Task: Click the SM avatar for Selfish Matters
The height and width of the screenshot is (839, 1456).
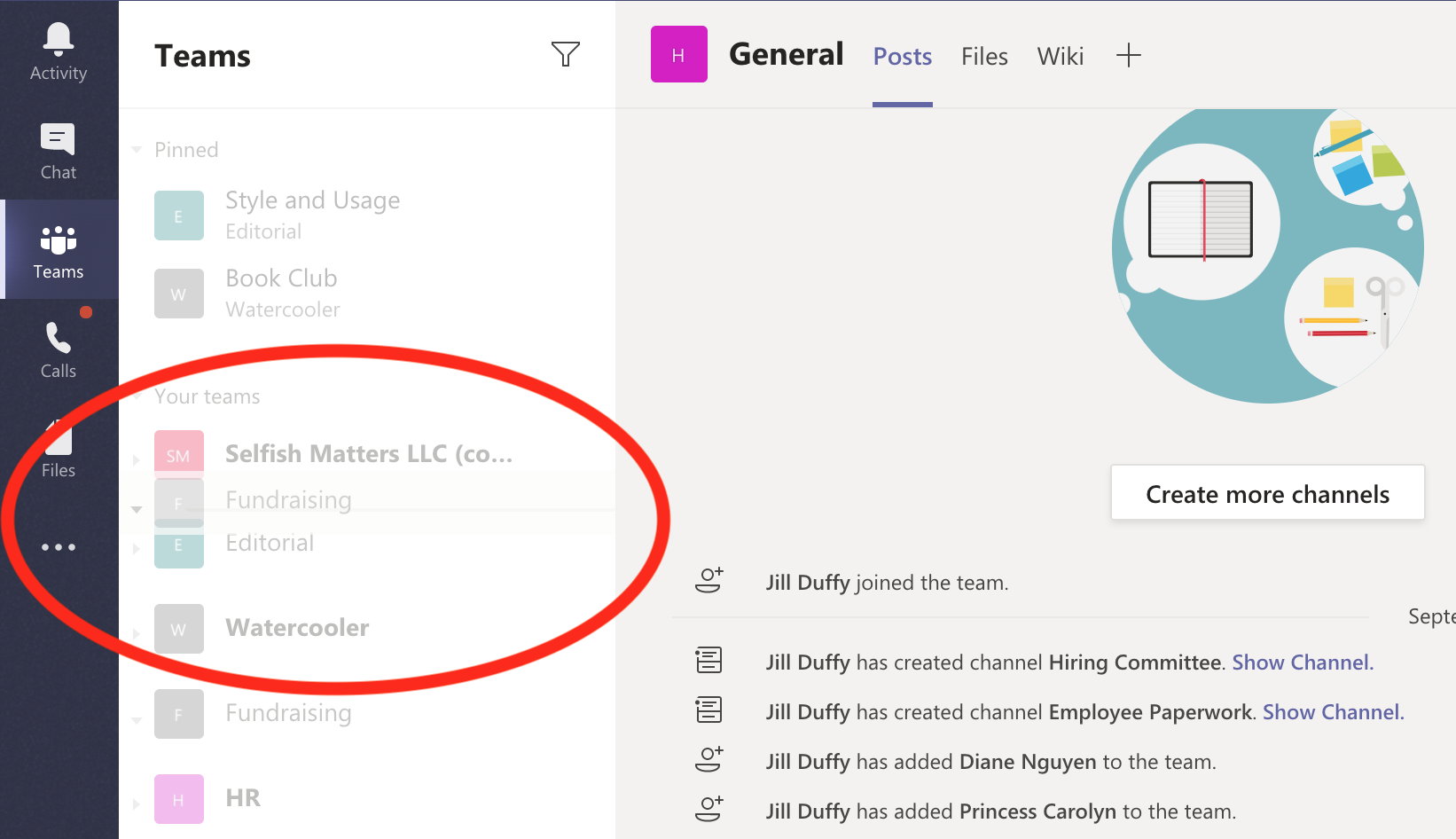Action: 179,454
